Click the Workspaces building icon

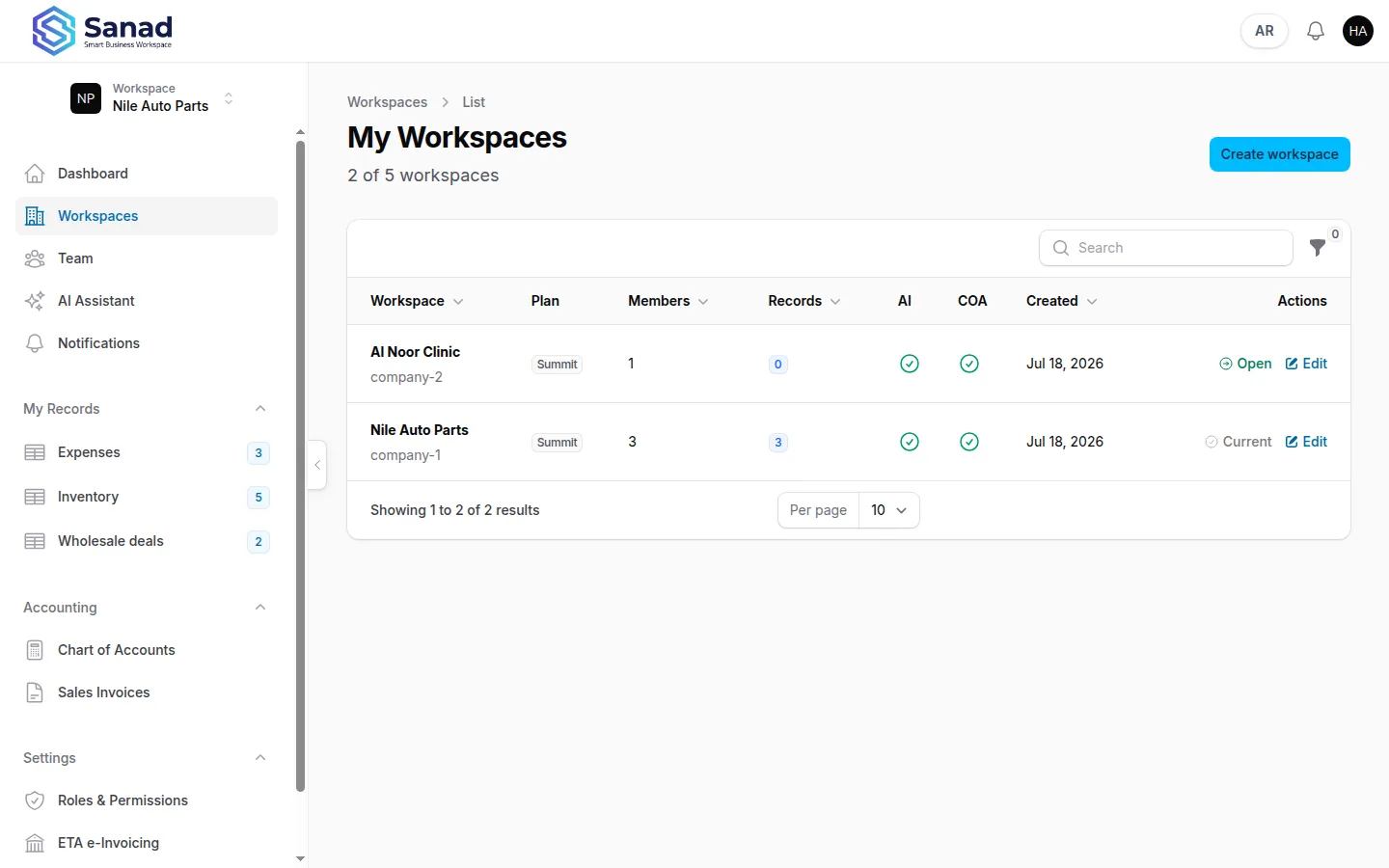[x=35, y=216]
